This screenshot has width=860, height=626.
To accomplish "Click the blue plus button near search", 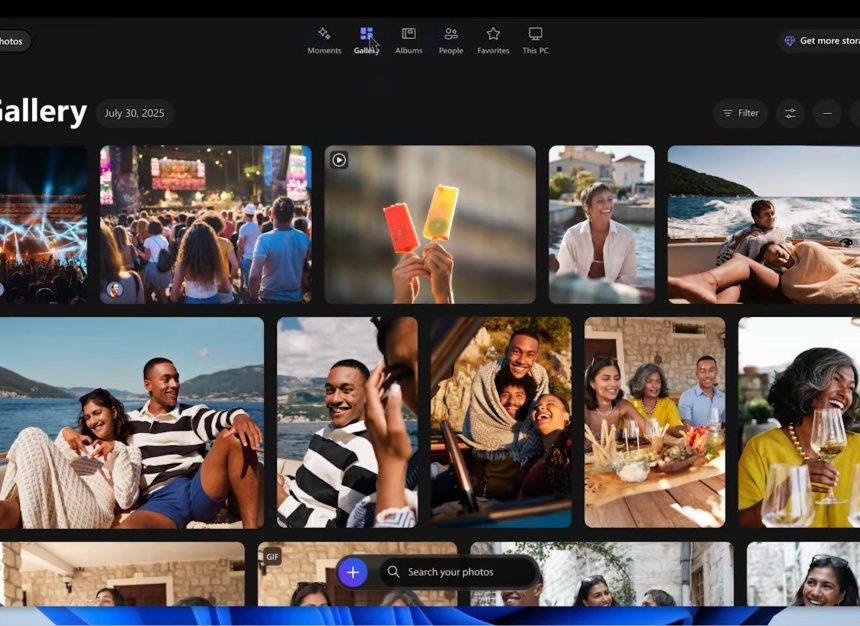I will (x=352, y=571).
